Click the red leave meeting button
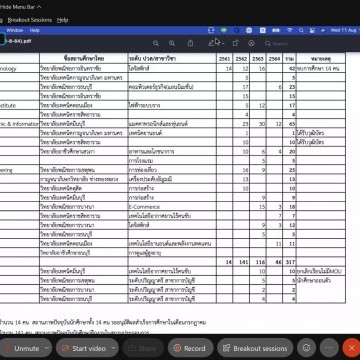This screenshot has height=360, width=360. tap(351, 348)
